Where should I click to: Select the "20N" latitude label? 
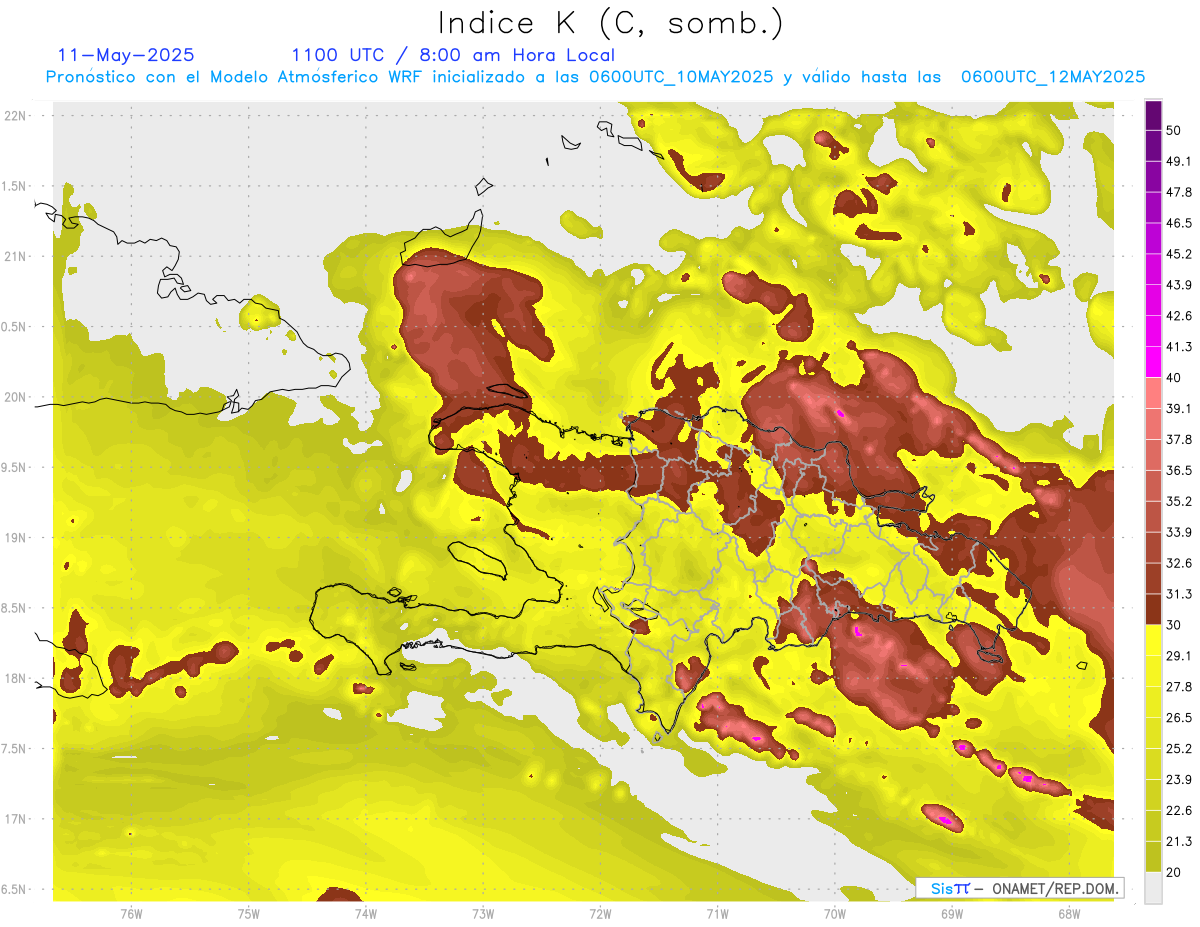(x=16, y=397)
